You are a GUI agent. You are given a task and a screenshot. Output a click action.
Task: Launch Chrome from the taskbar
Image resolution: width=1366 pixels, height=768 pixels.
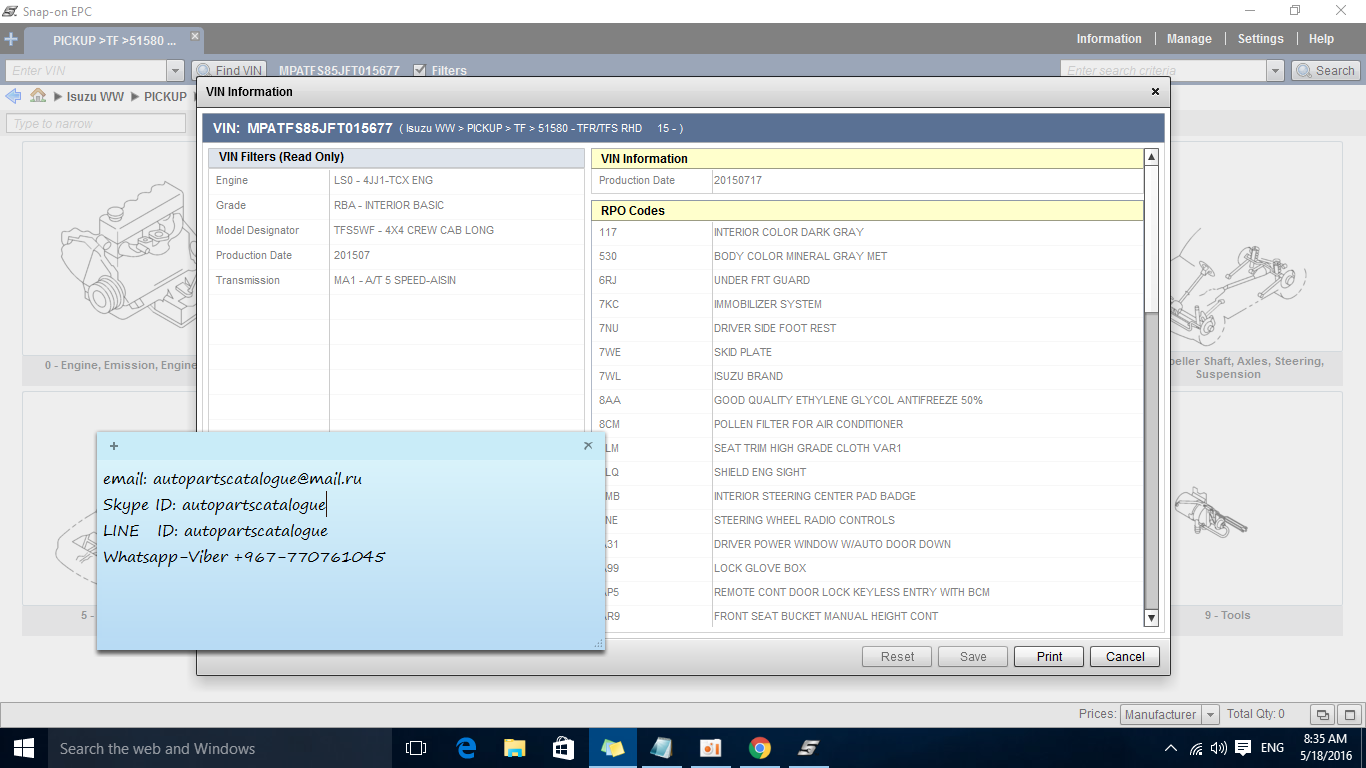(759, 747)
